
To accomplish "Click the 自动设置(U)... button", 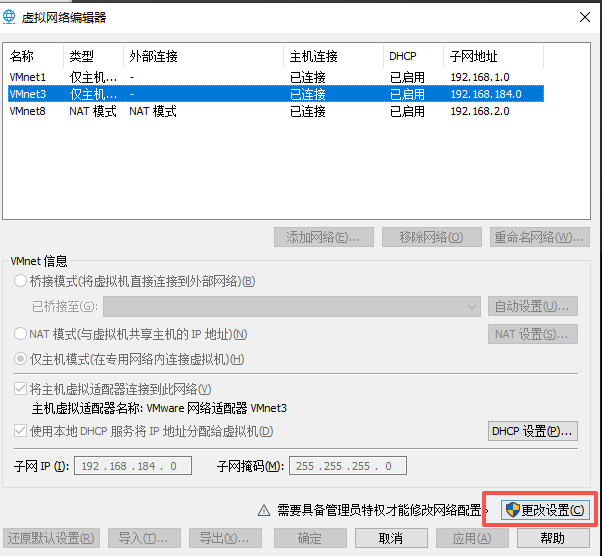I will click(533, 306).
